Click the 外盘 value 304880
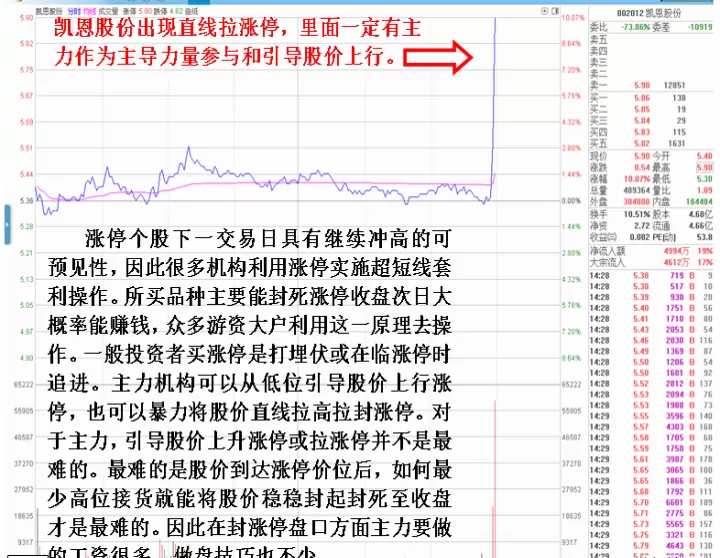This screenshot has width=720, height=558. pos(636,202)
